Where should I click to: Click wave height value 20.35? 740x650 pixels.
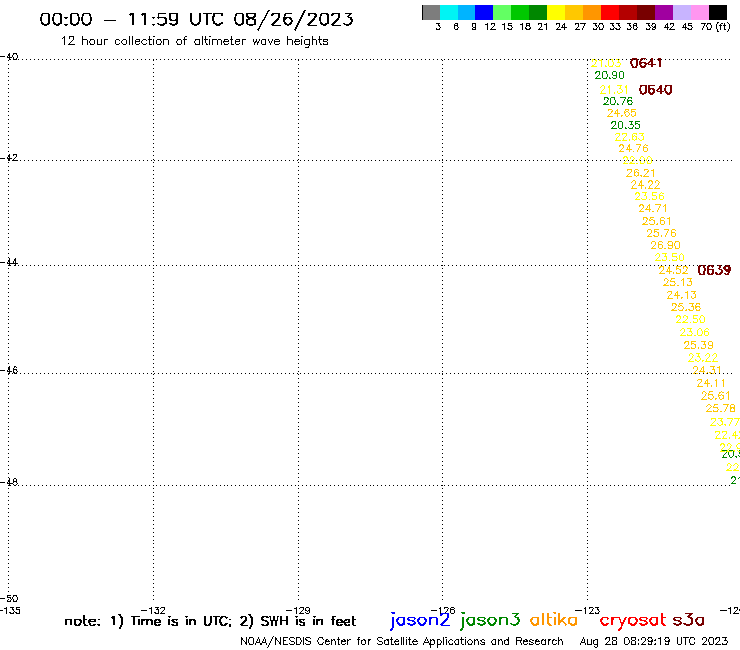[625, 125]
